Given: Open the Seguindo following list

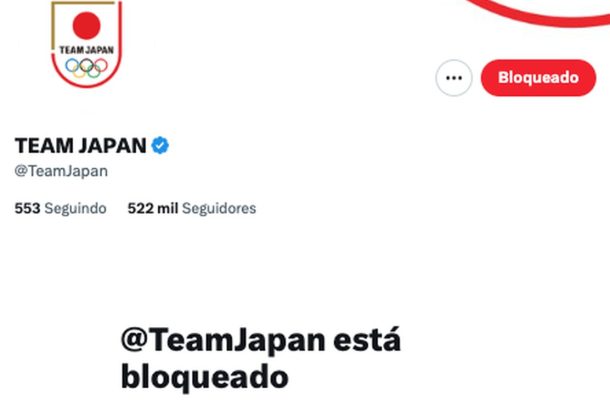Looking at the screenshot, I should coord(60,209).
